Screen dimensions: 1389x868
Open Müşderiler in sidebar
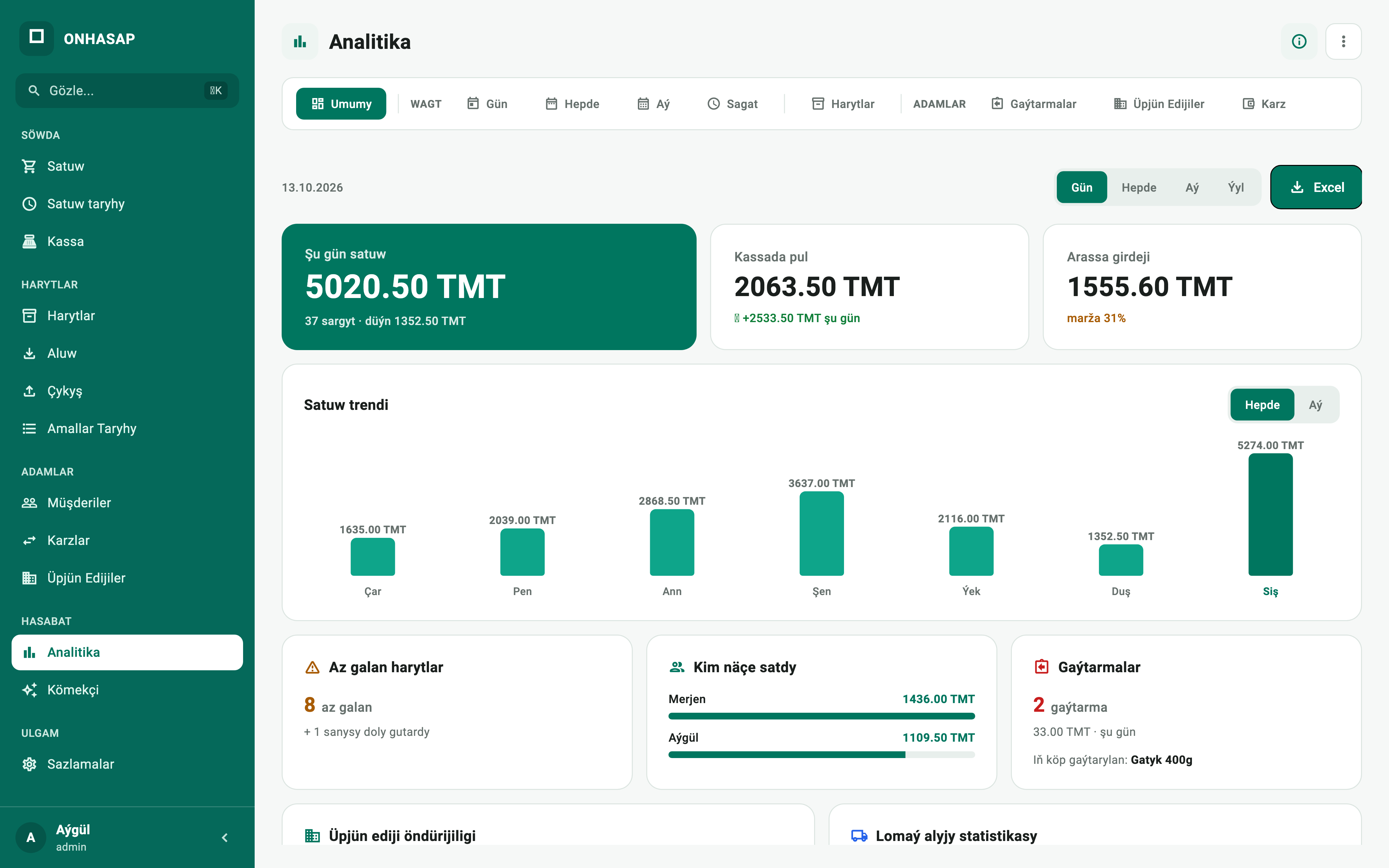tap(127, 503)
